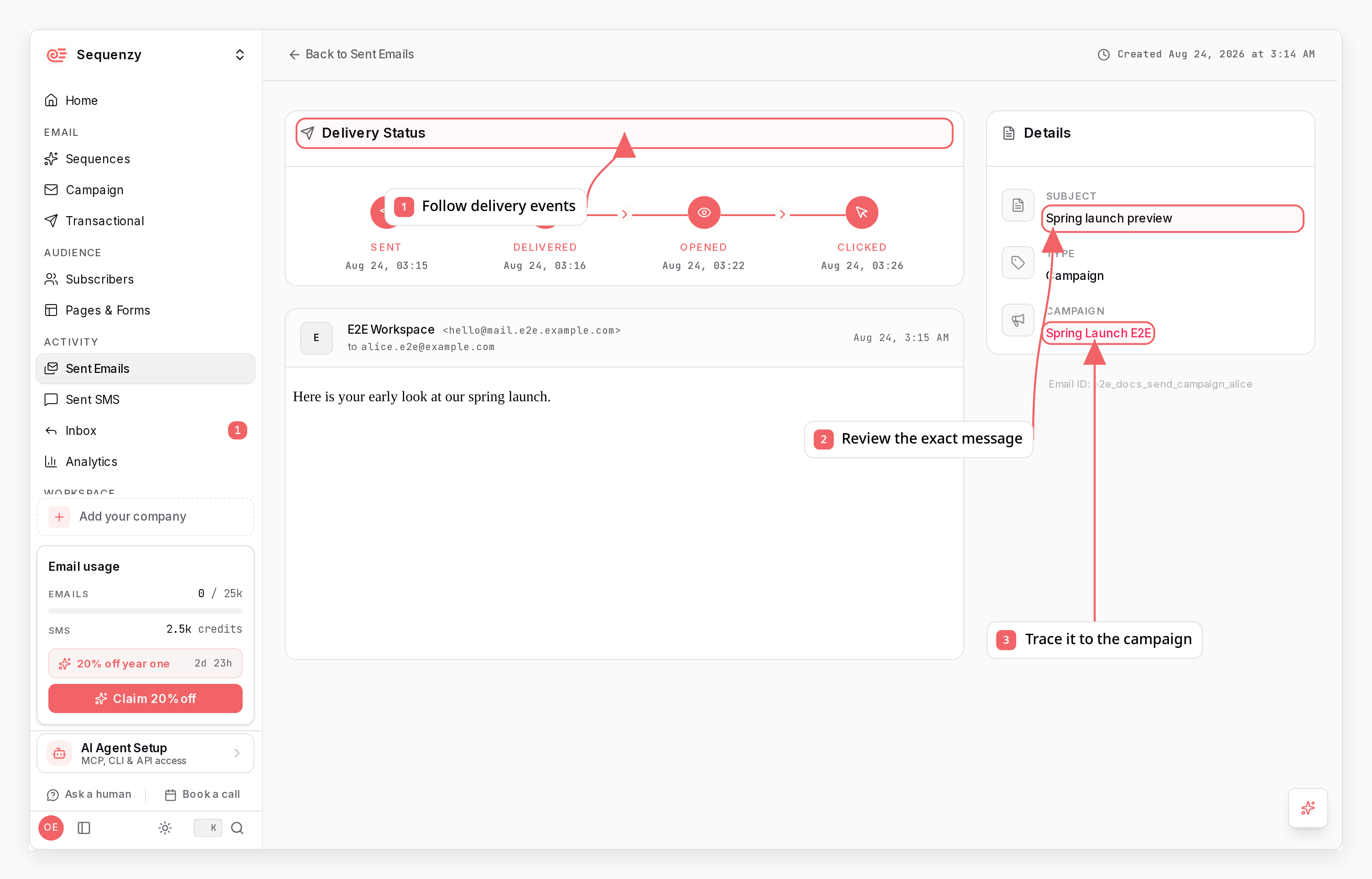Open Sequences in the sidebar

tap(145, 159)
